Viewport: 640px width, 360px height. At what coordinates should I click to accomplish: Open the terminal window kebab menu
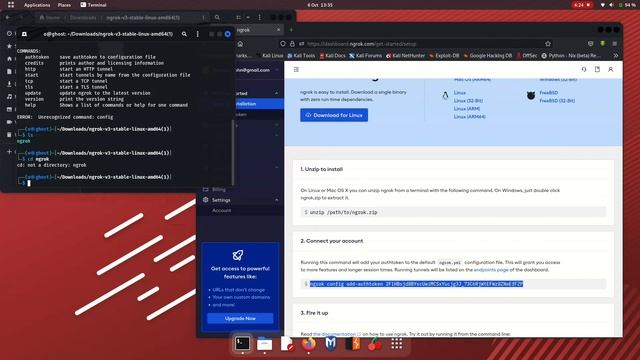click(198, 34)
